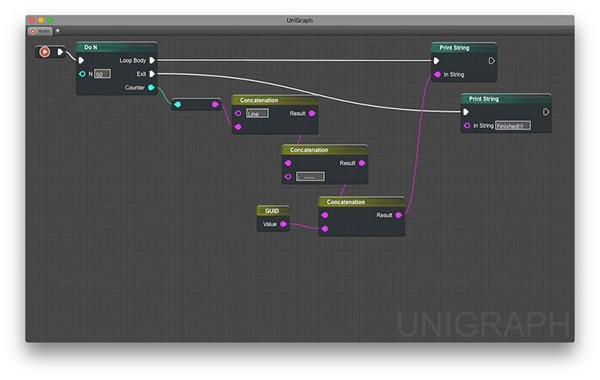Click the hollow In String pin beside 'Finished!!!'

pos(467,126)
